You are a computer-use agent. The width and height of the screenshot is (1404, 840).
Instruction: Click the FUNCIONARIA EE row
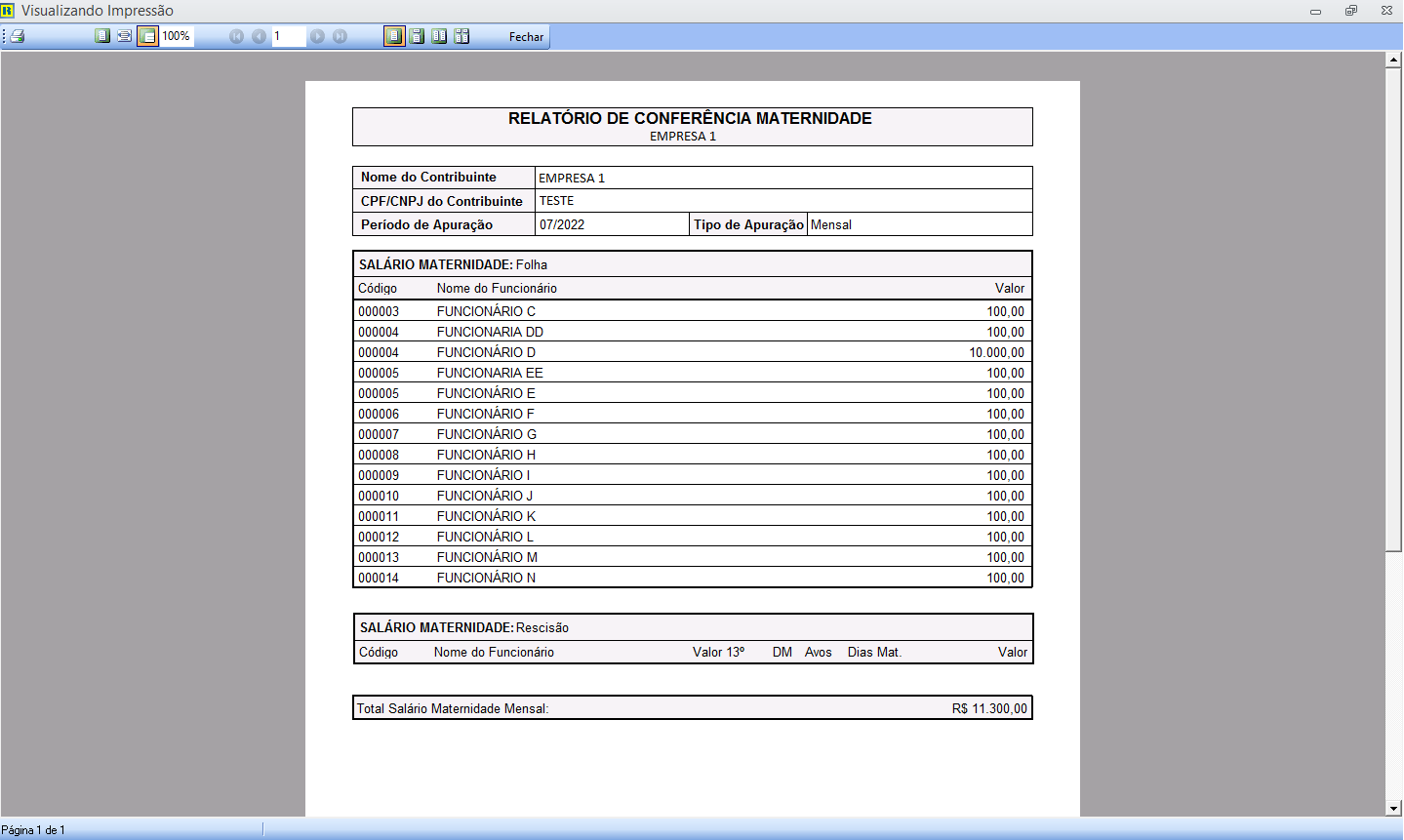click(692, 373)
